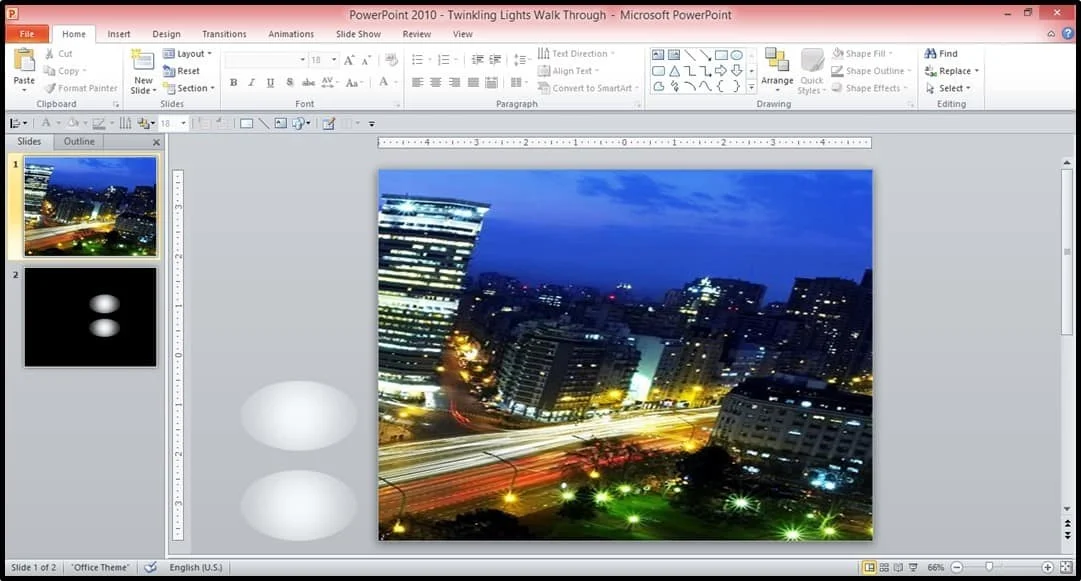Decrease the list indent level
The height and width of the screenshot is (581, 1081).
click(x=477, y=60)
